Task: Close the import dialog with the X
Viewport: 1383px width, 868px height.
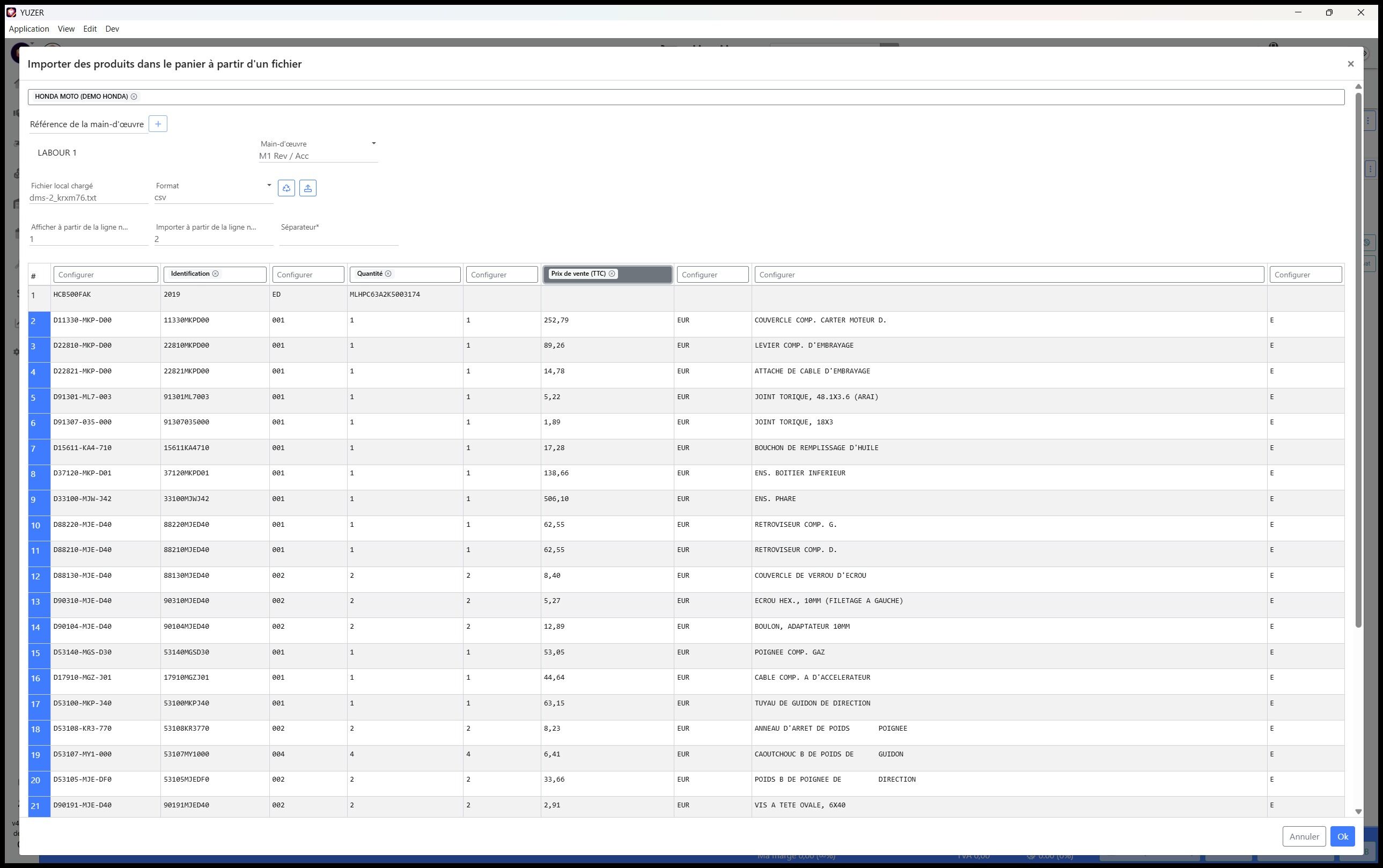Action: (1350, 64)
